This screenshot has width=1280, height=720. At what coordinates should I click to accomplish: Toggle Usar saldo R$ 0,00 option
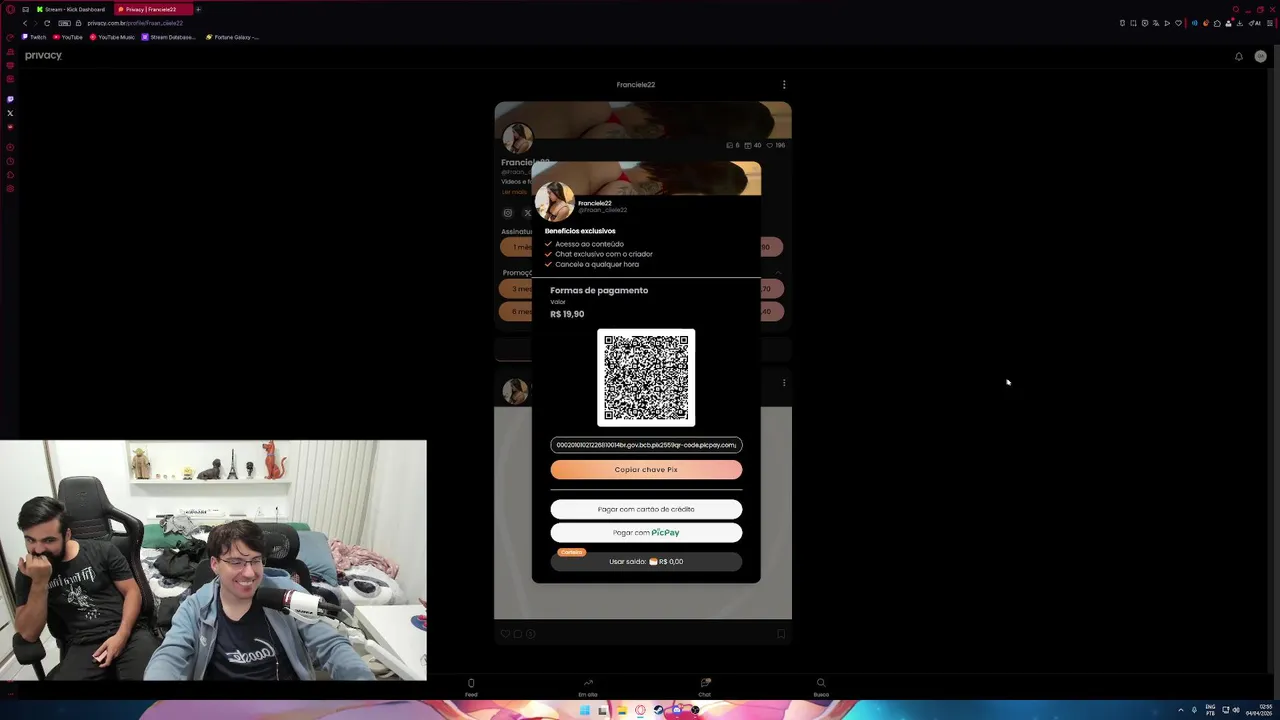pyautogui.click(x=646, y=562)
